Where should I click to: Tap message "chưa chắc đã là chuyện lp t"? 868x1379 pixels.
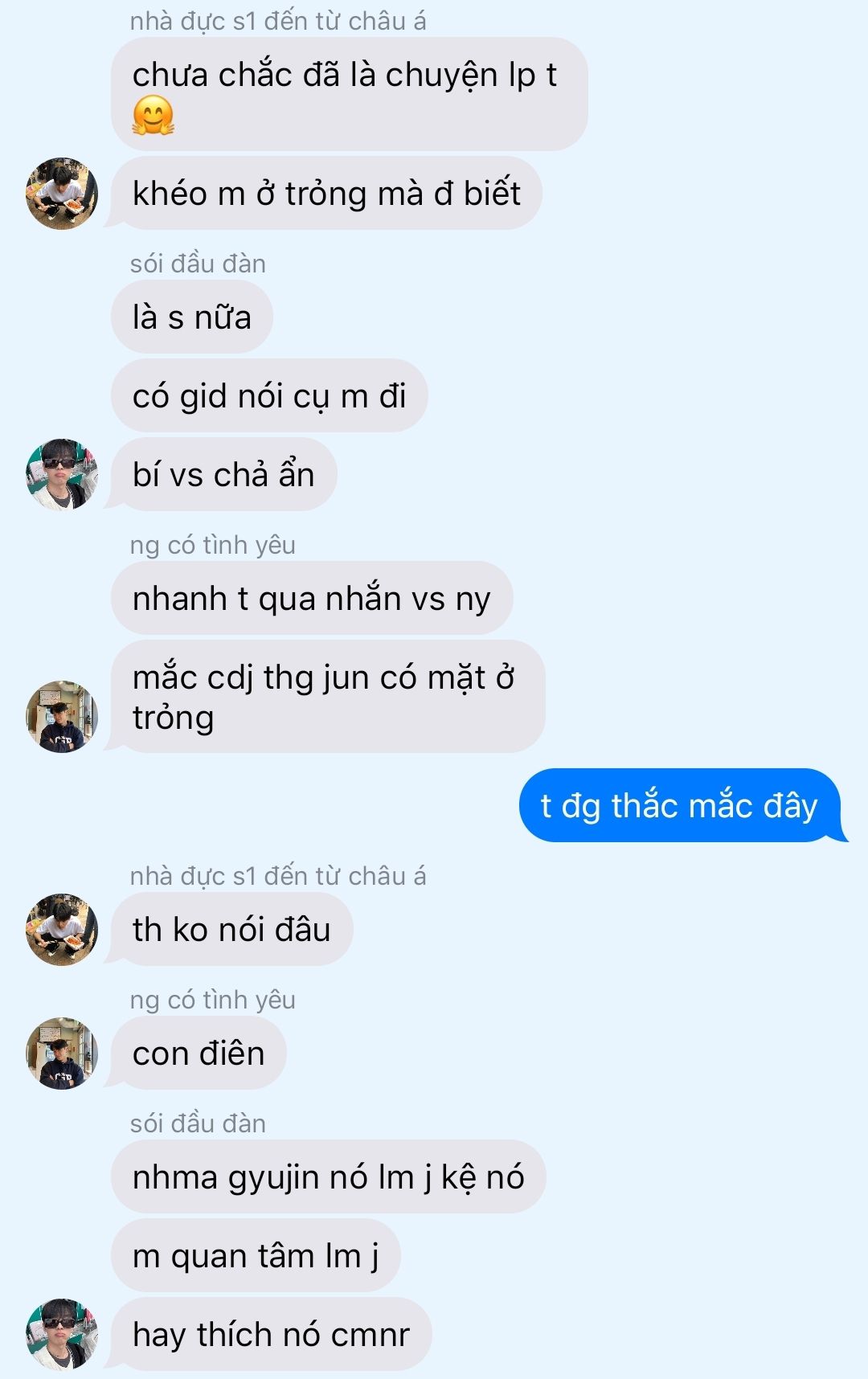coord(350,94)
